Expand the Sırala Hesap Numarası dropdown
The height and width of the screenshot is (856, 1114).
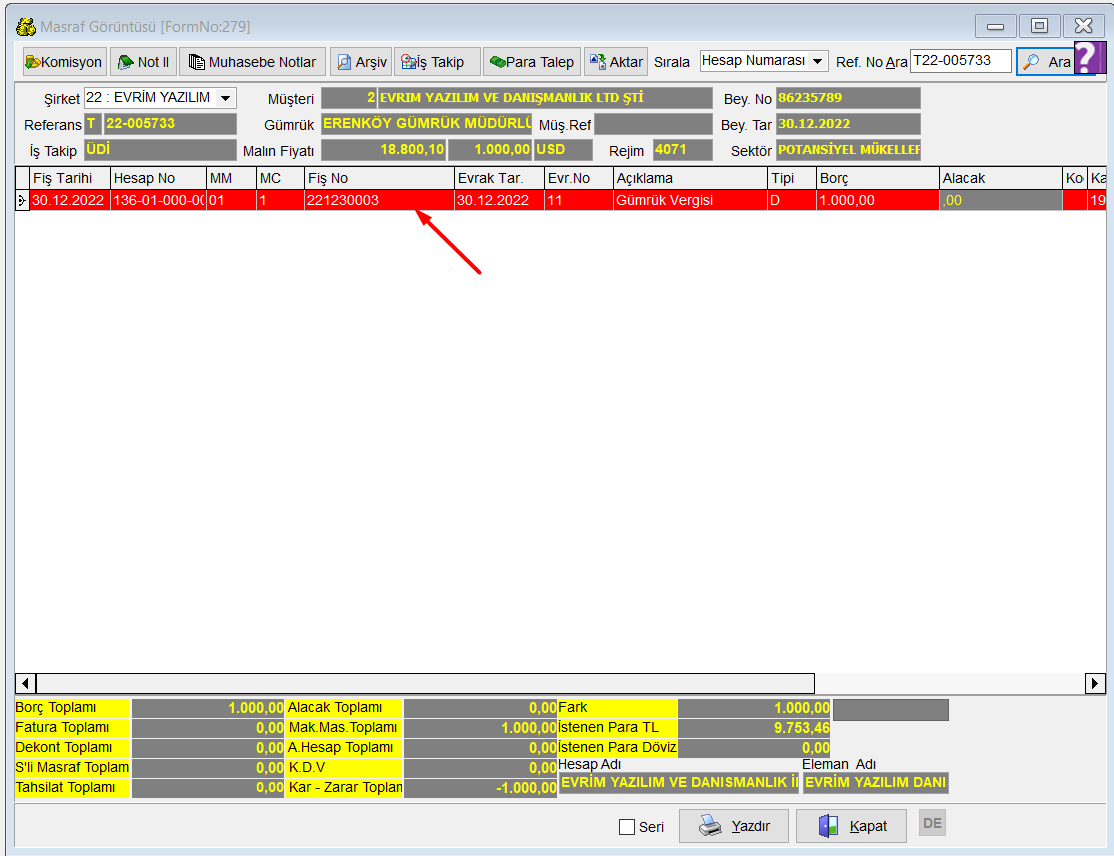click(818, 61)
